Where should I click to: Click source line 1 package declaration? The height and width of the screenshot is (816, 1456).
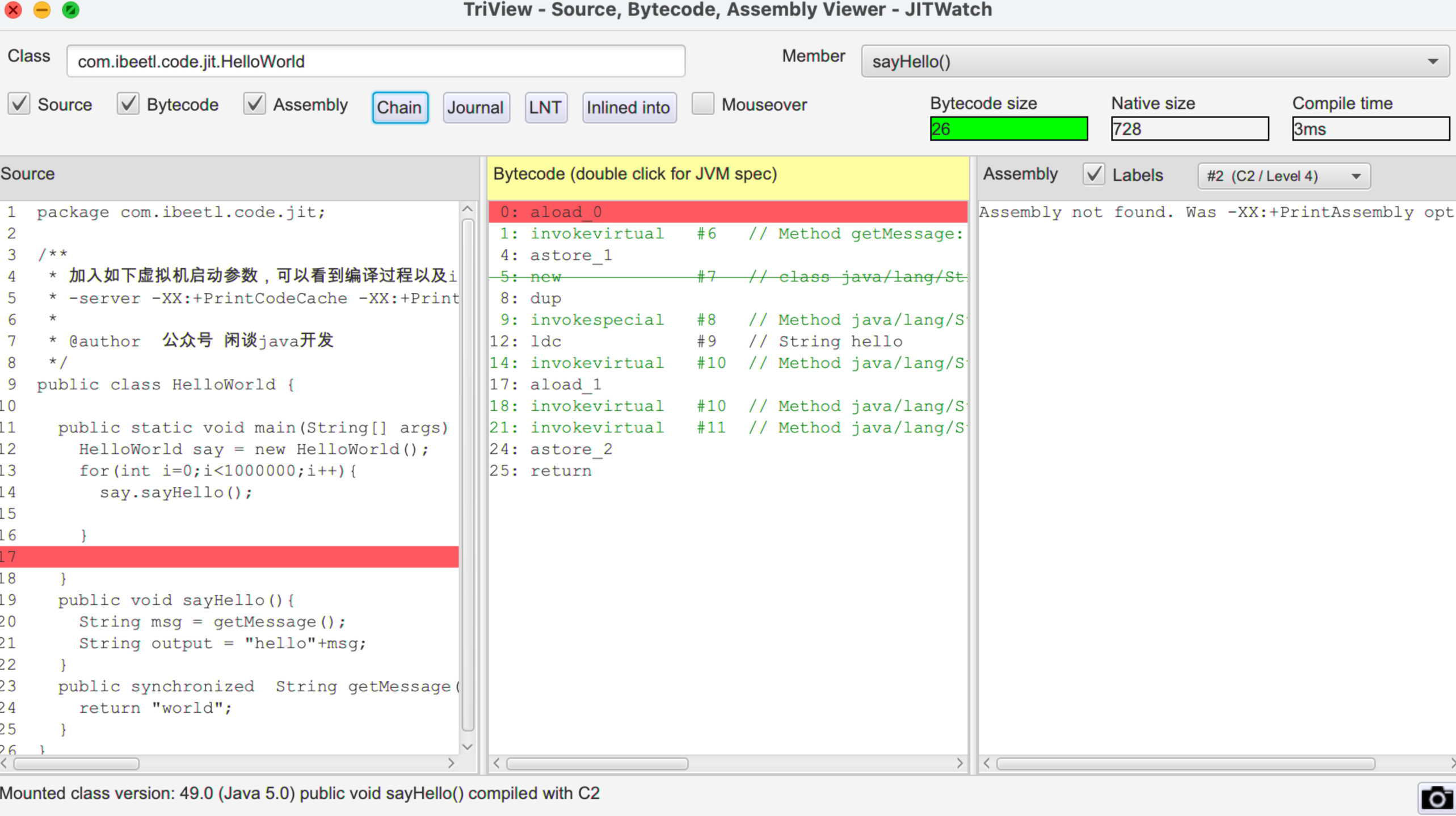point(229,212)
